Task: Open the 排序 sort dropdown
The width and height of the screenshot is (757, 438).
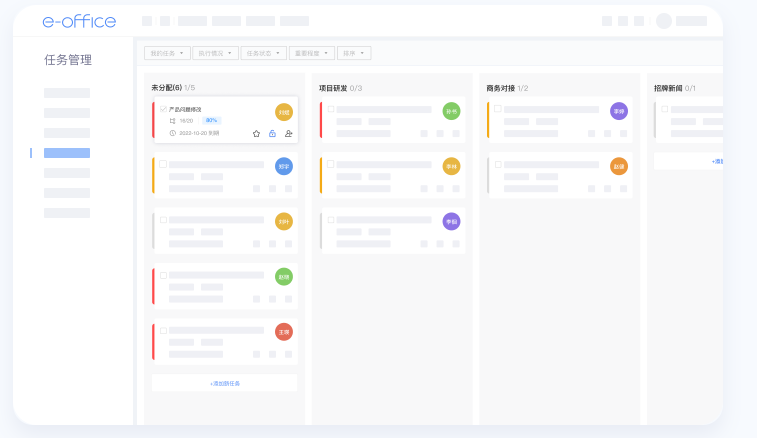Action: click(354, 53)
